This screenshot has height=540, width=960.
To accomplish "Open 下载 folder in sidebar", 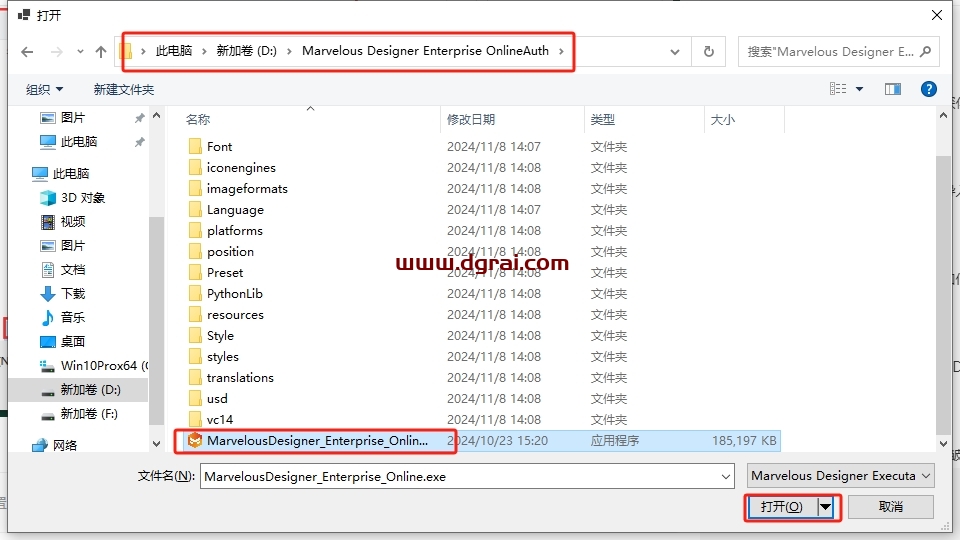I will (x=72, y=294).
